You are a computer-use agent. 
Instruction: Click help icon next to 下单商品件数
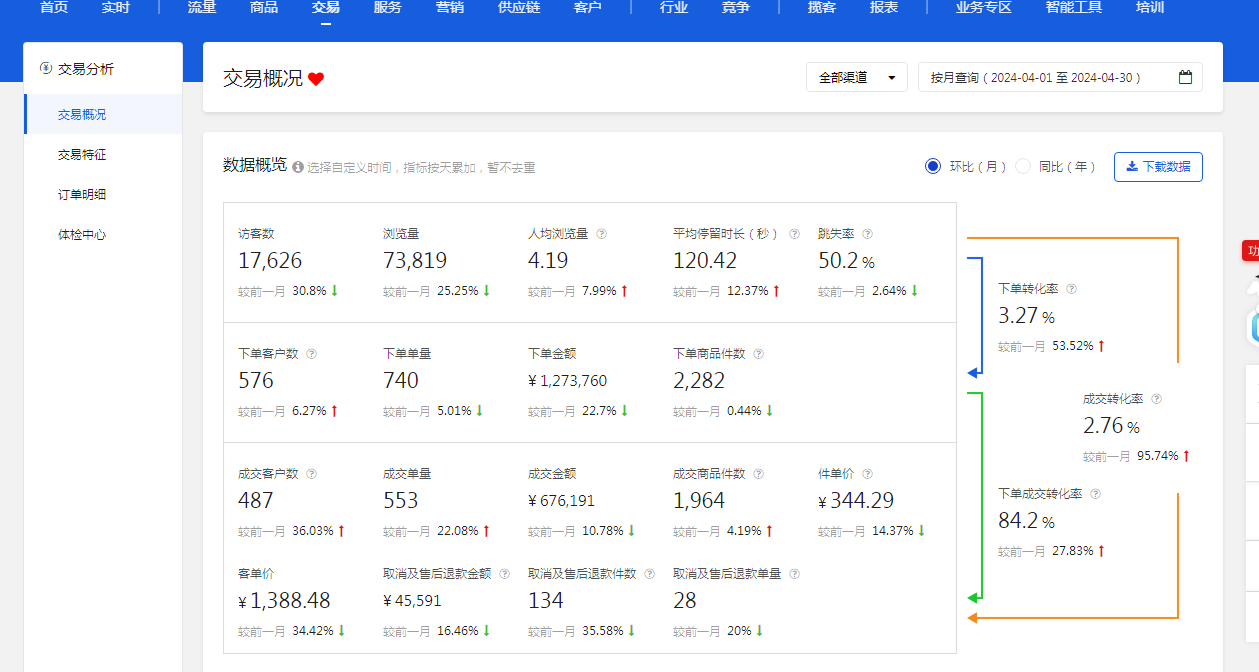point(758,354)
